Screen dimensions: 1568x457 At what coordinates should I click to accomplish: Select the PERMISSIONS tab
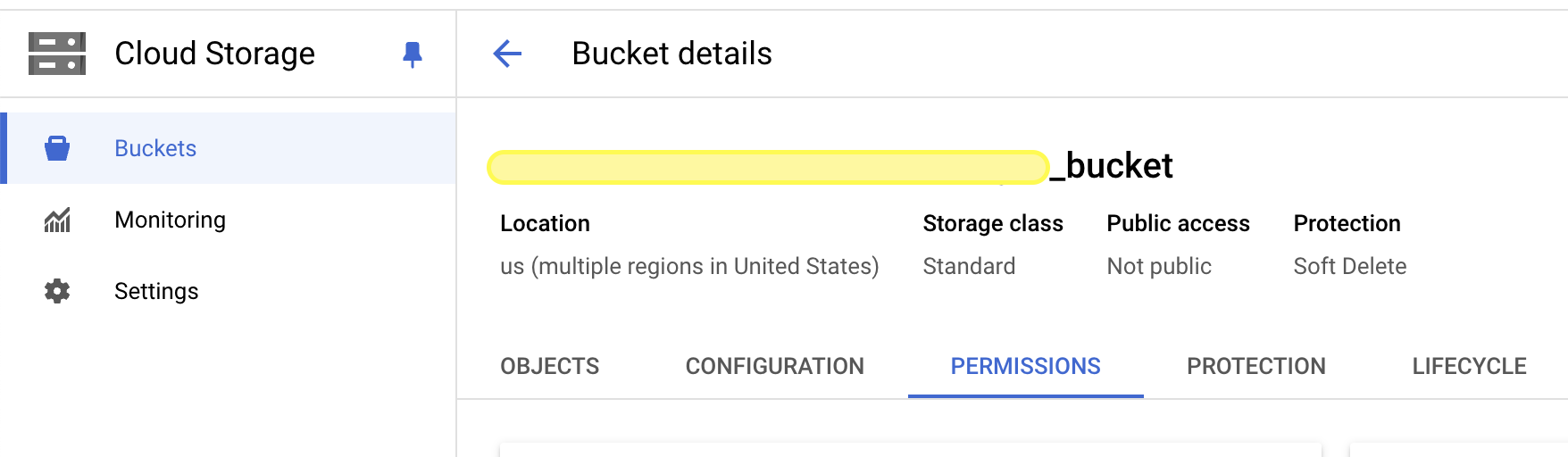1025,366
